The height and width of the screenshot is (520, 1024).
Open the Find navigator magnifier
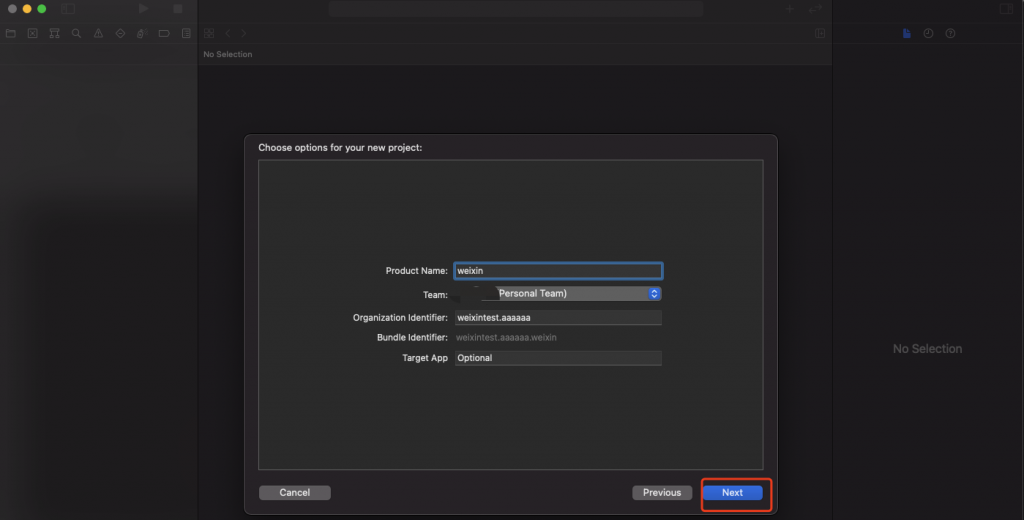[76, 33]
